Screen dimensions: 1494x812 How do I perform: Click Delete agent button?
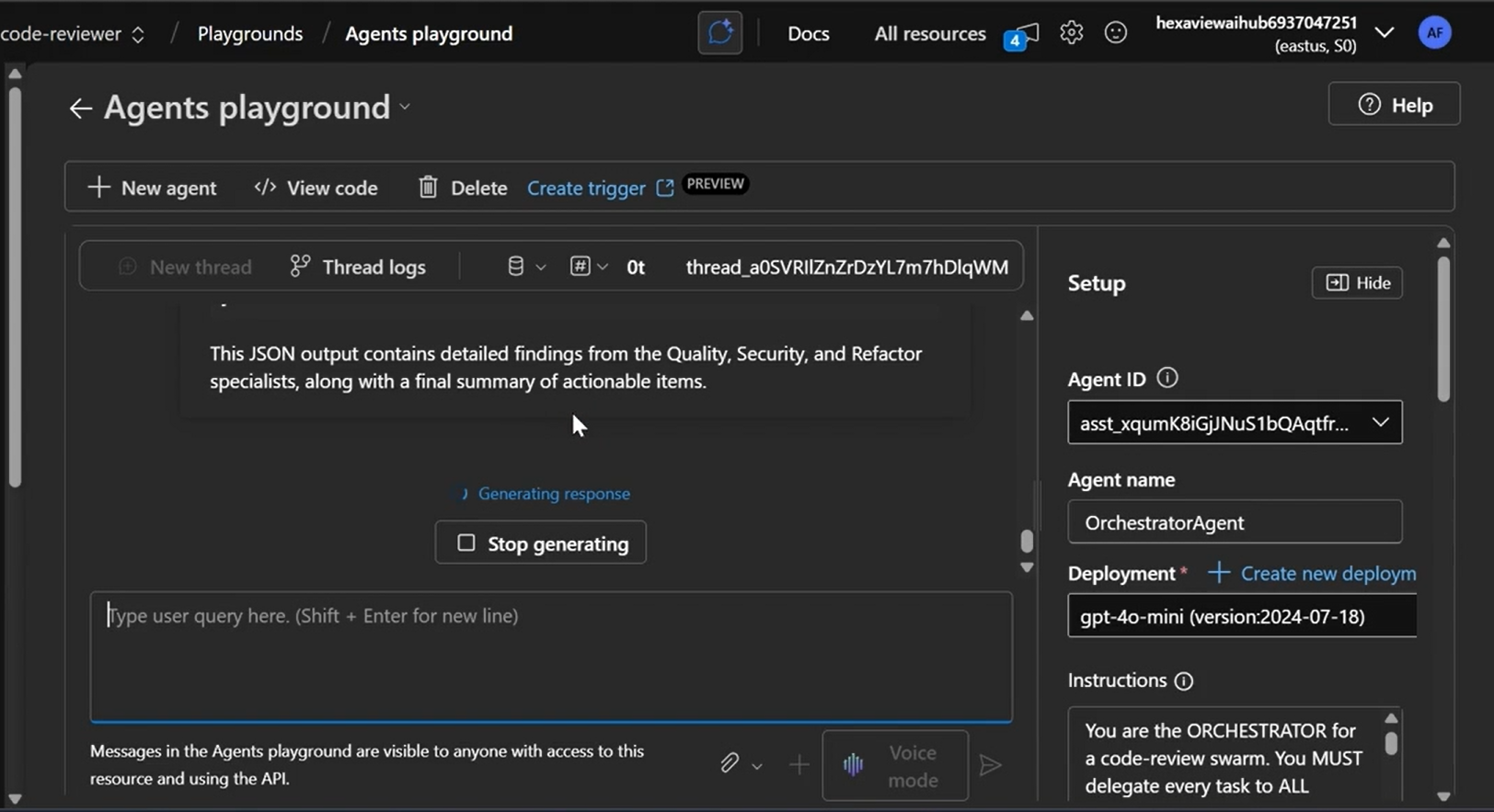[463, 188]
